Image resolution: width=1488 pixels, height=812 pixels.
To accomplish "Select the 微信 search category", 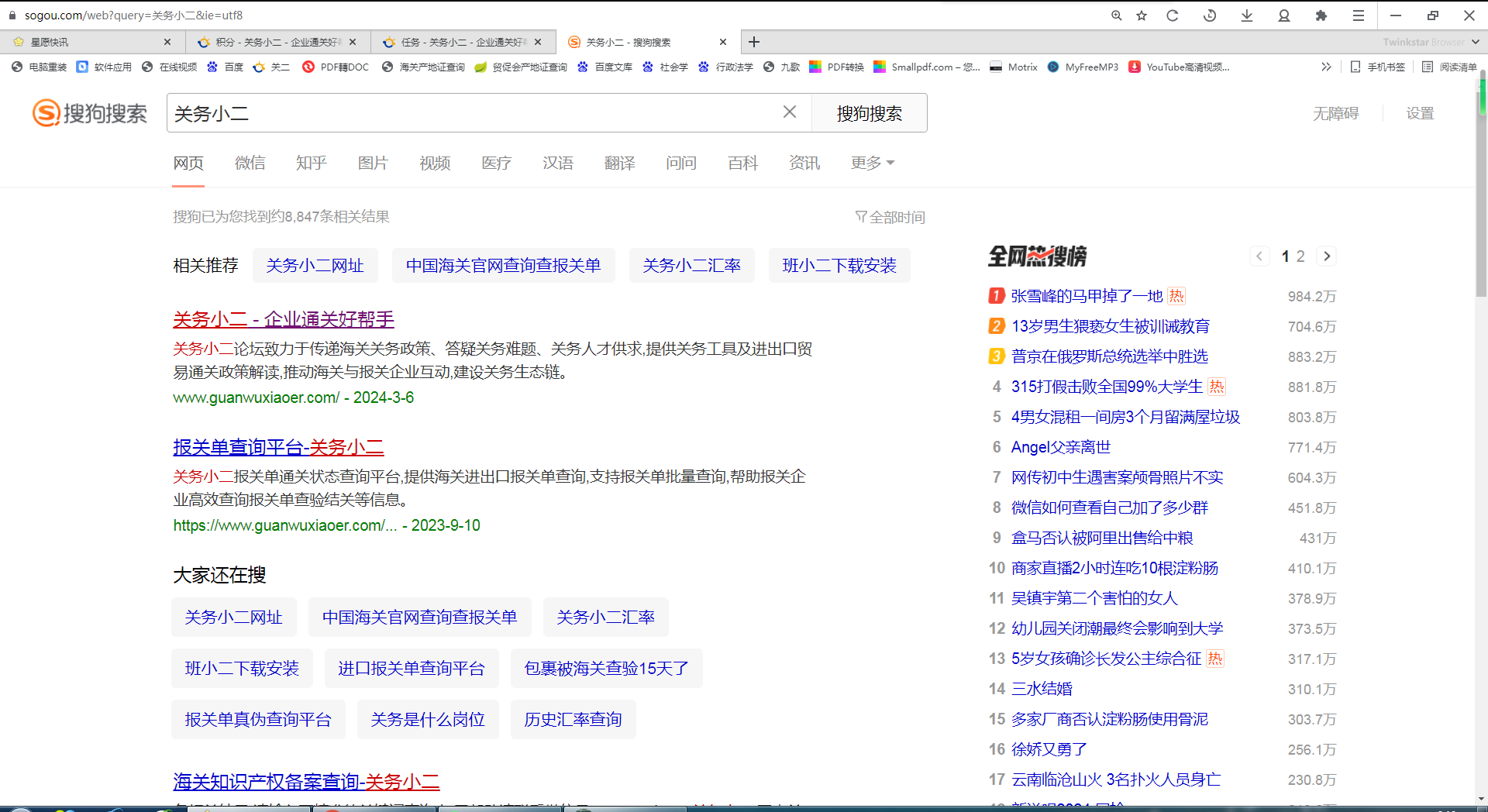I will (x=250, y=163).
